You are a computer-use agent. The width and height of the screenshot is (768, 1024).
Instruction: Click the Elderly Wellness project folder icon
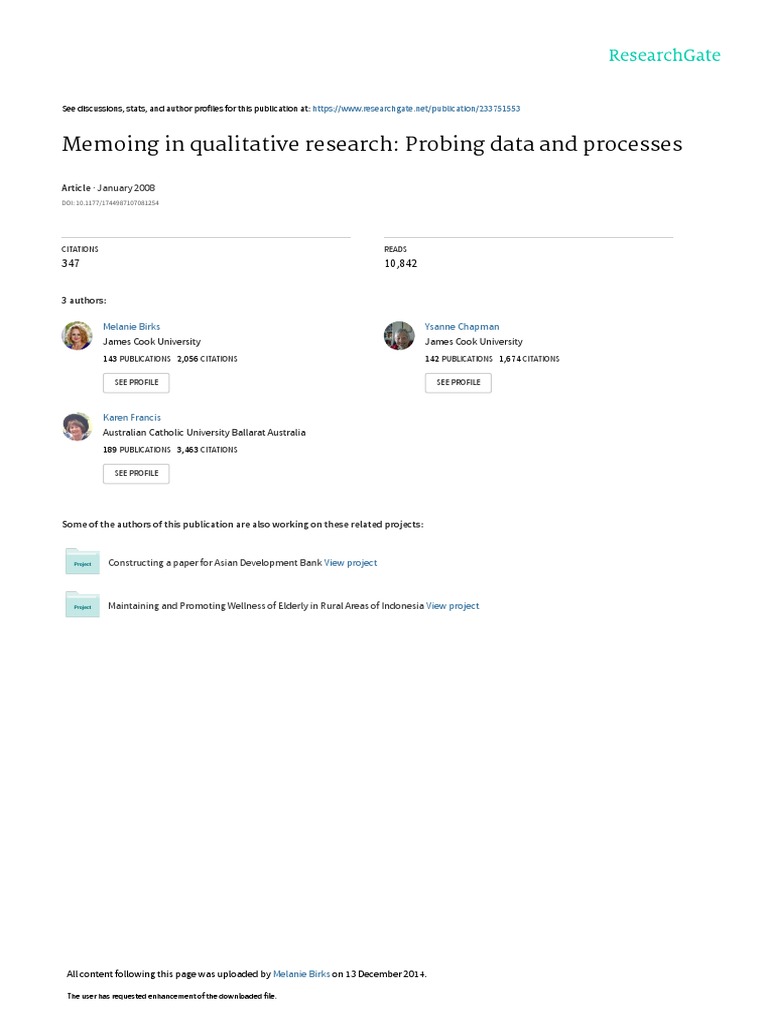pos(82,605)
